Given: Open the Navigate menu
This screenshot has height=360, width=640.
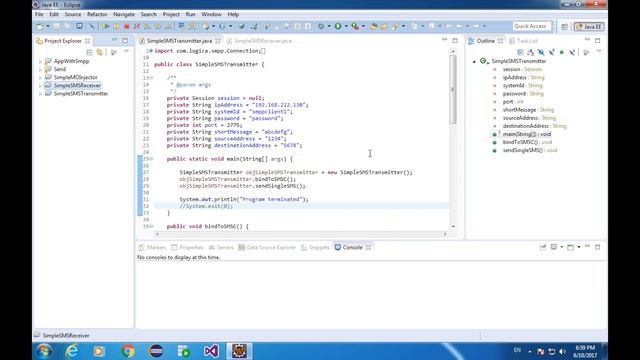Looking at the screenshot, I should pos(124,14).
